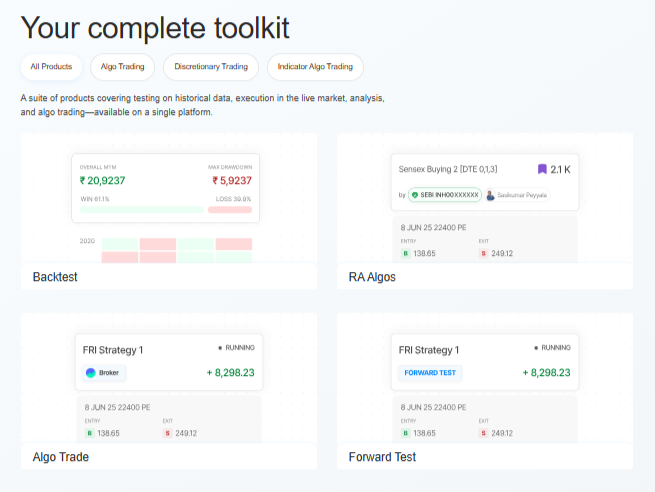
Task: Click the green WIN 61.1% progress bar
Action: (141, 210)
